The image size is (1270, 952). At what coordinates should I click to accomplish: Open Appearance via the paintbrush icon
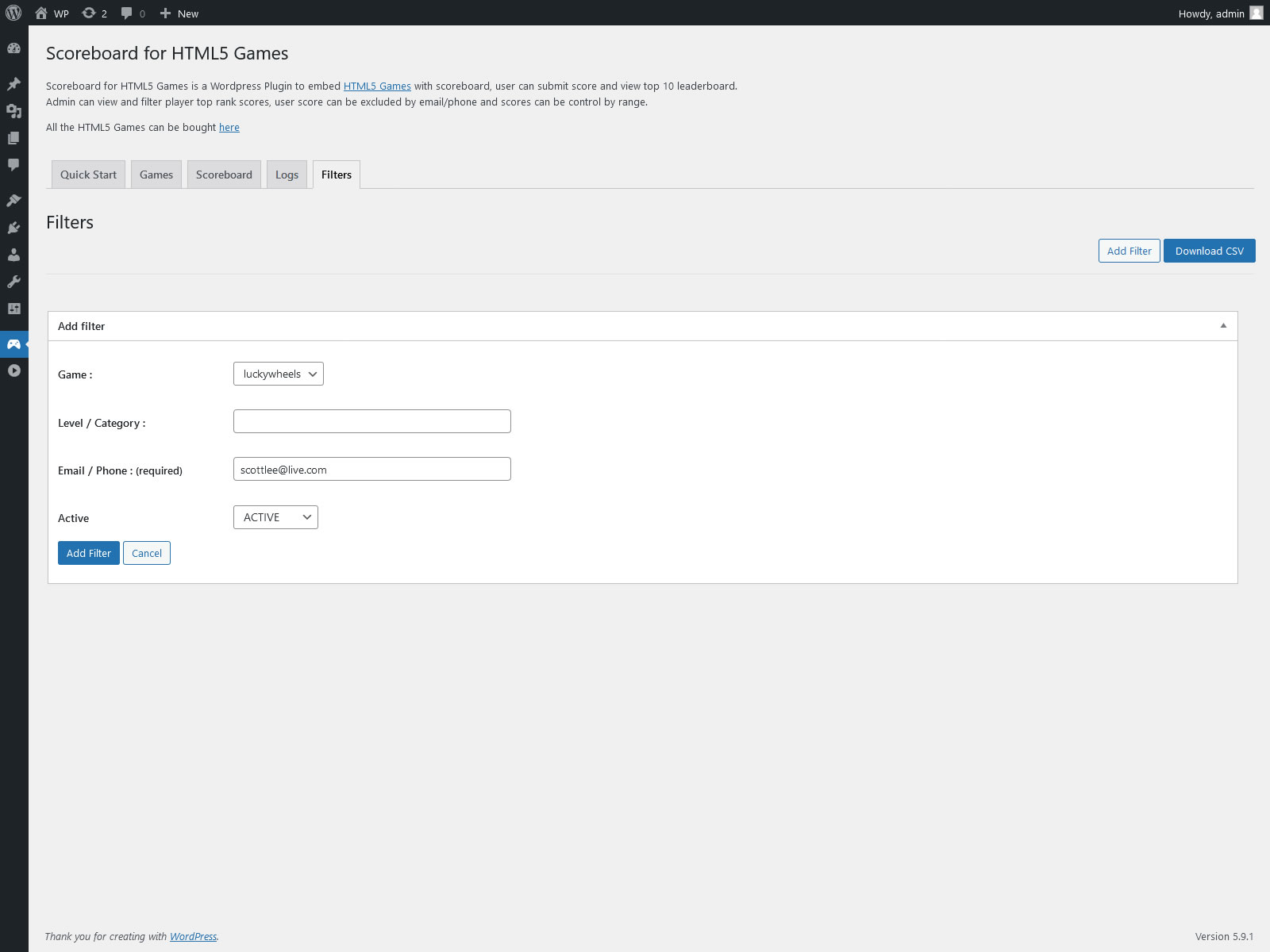point(13,201)
